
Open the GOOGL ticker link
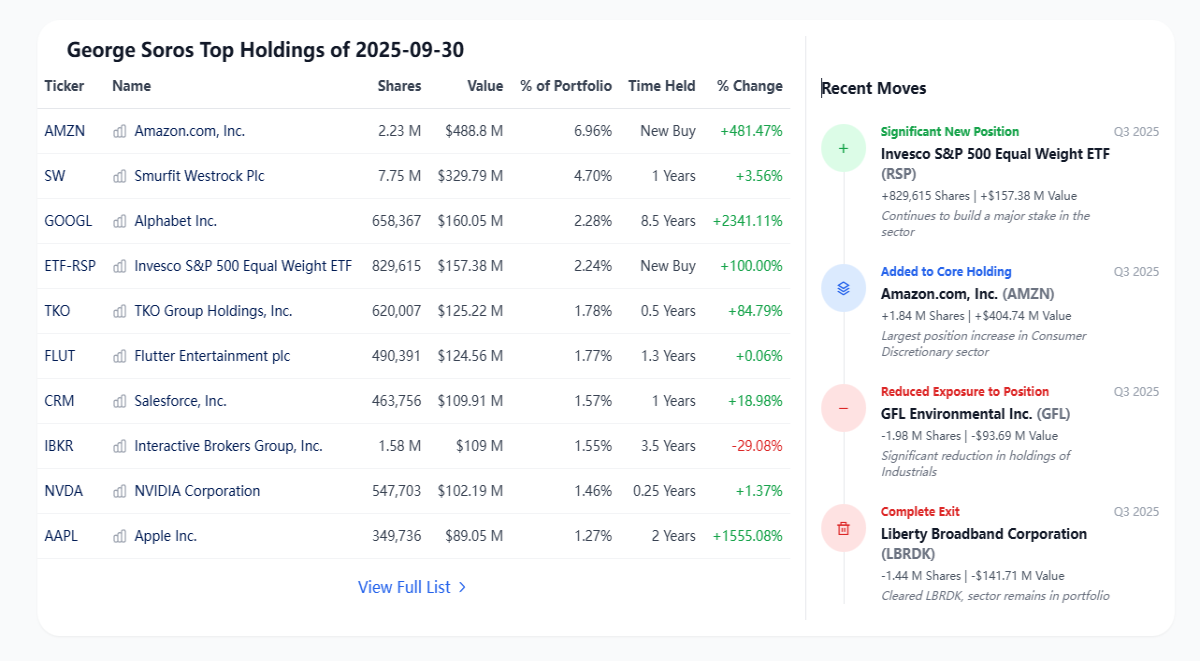click(x=68, y=221)
